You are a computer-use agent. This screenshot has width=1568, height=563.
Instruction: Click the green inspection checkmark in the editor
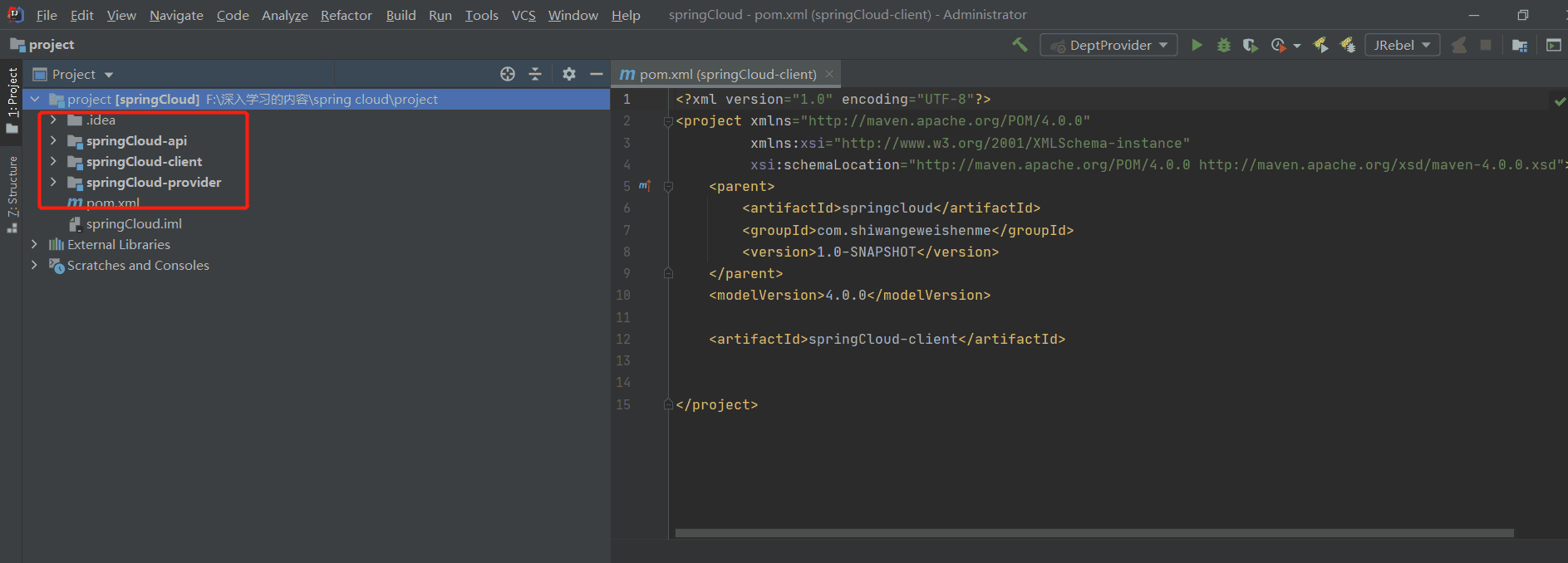1560,101
